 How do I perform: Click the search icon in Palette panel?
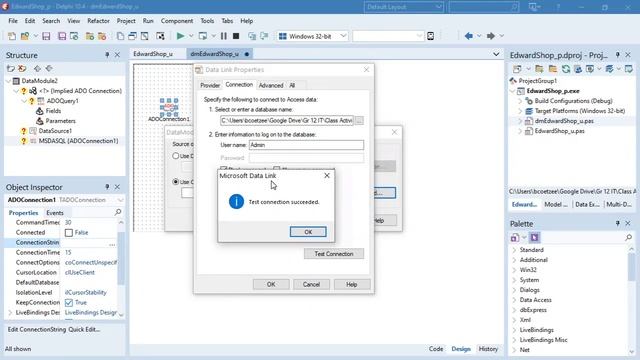click(x=629, y=237)
